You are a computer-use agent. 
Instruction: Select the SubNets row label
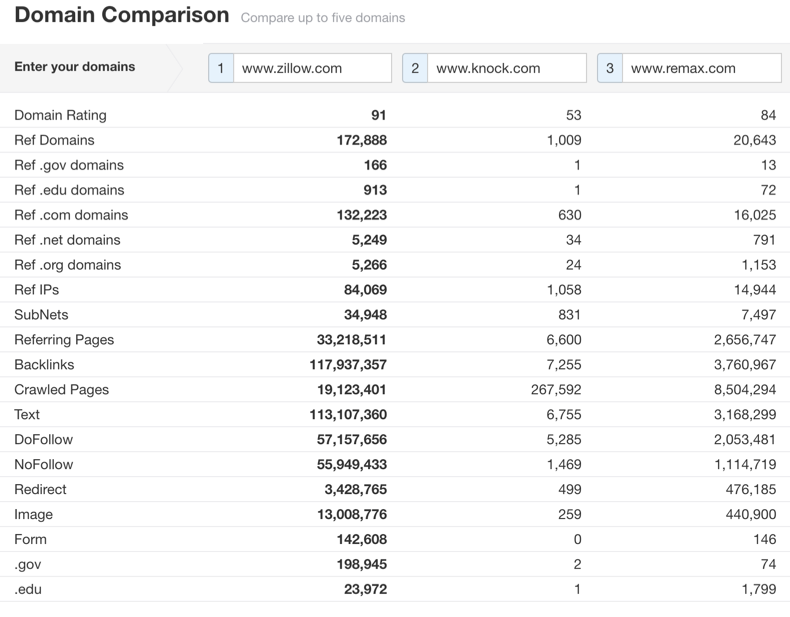41,315
